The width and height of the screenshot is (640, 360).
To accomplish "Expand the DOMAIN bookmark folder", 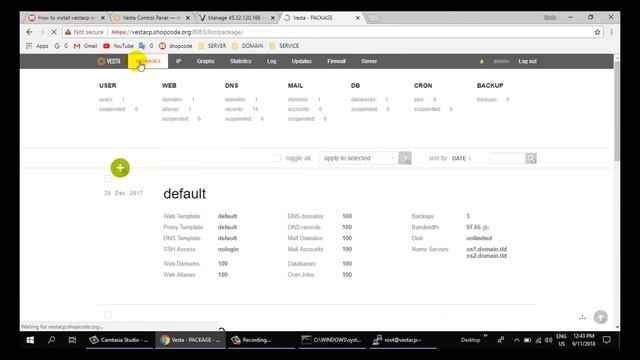I will pos(247,46).
